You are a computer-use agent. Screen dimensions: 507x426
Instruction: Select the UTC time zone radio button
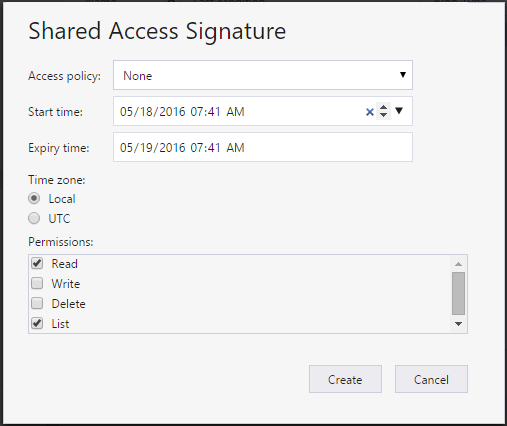coord(34,218)
